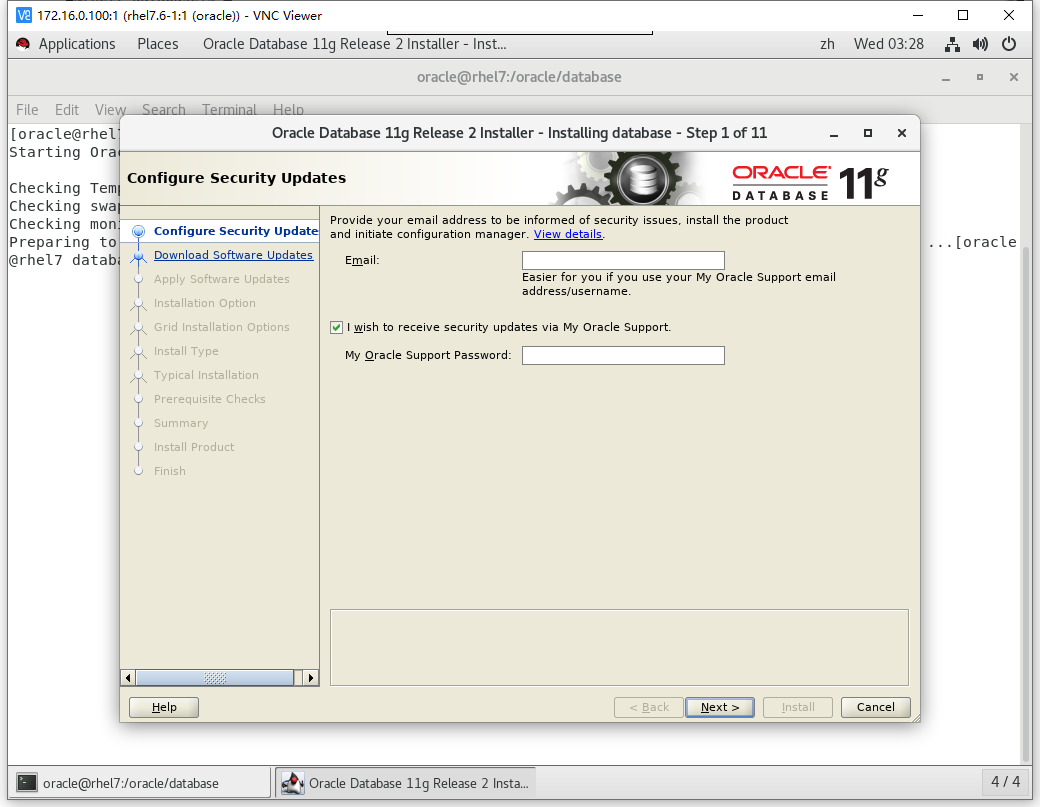Screen dimensions: 1040x807
Task: Open the terminal View menu
Action: click(110, 109)
